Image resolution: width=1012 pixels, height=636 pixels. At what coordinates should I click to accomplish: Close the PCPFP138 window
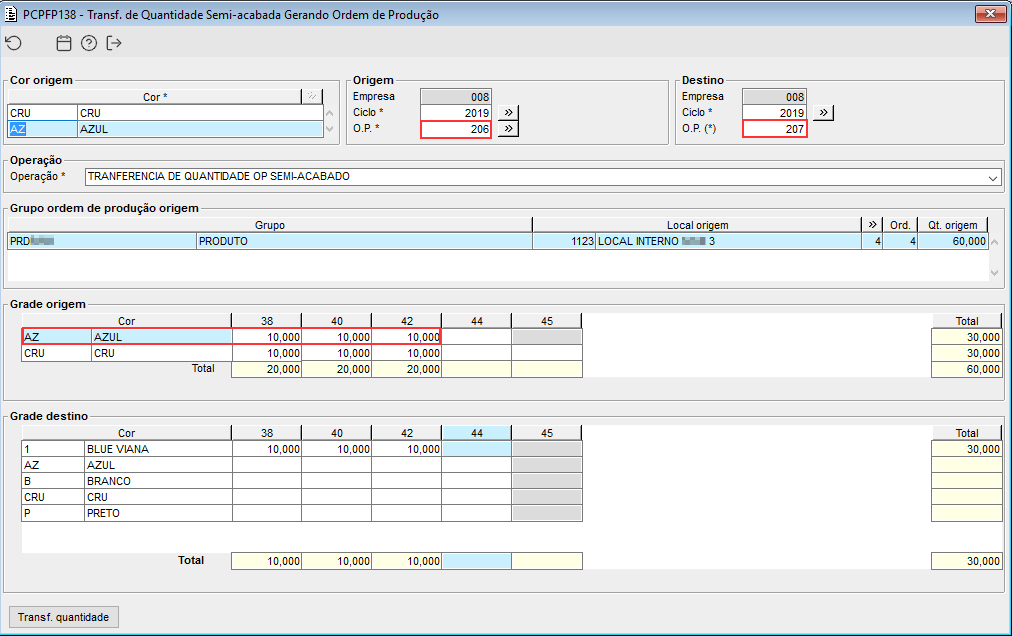[990, 14]
